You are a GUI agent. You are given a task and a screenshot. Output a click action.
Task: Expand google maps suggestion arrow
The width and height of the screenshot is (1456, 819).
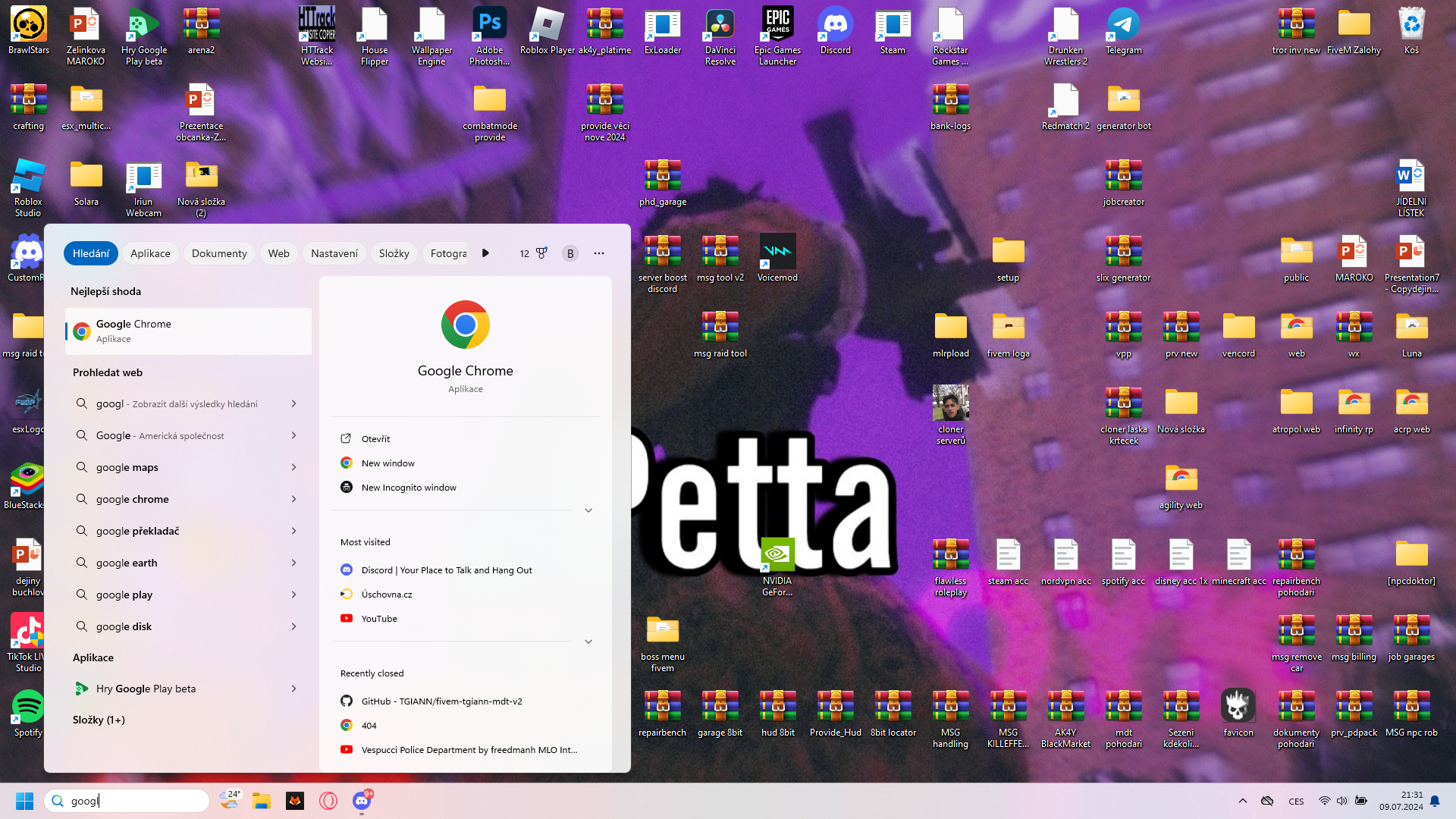coord(293,467)
